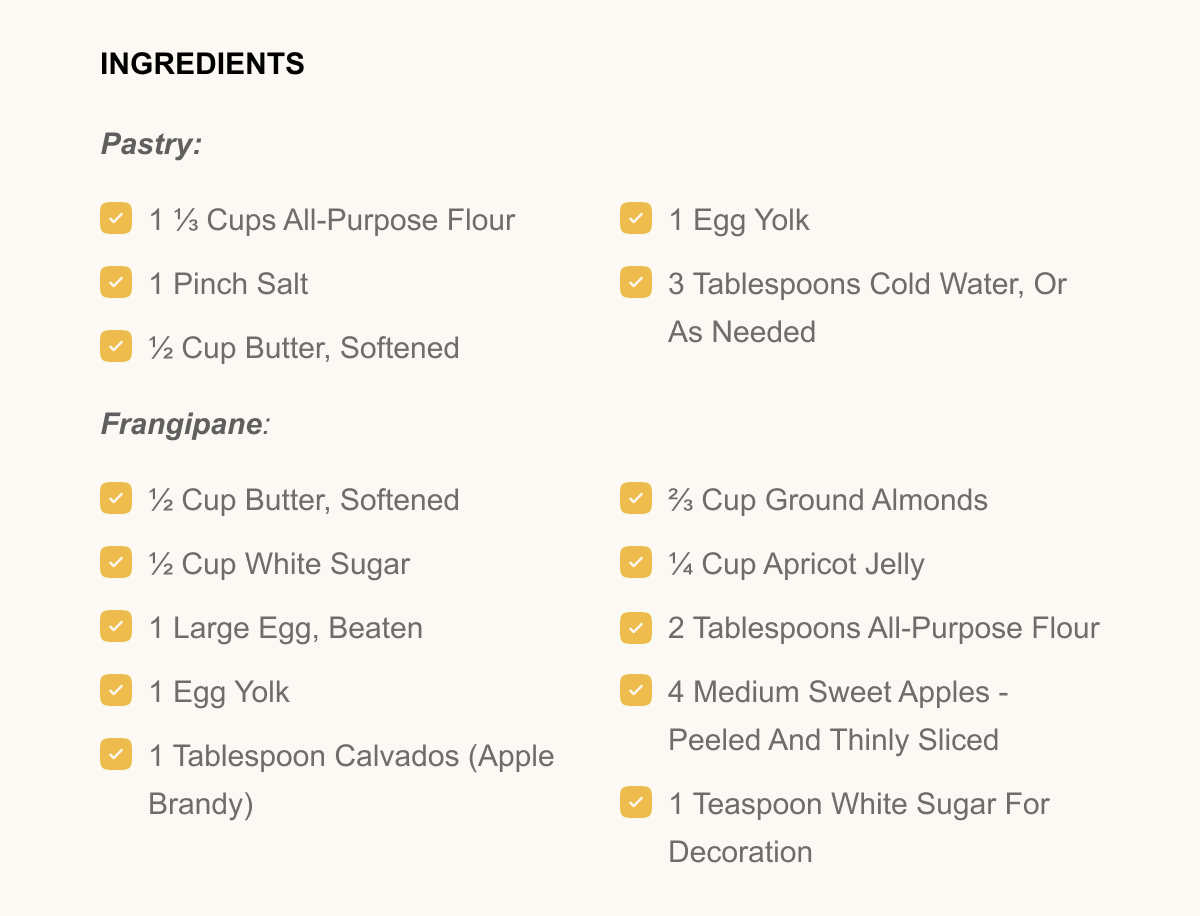Click the 'Peeled And Thinly Sliced' text line
The height and width of the screenshot is (916, 1200).
point(833,740)
